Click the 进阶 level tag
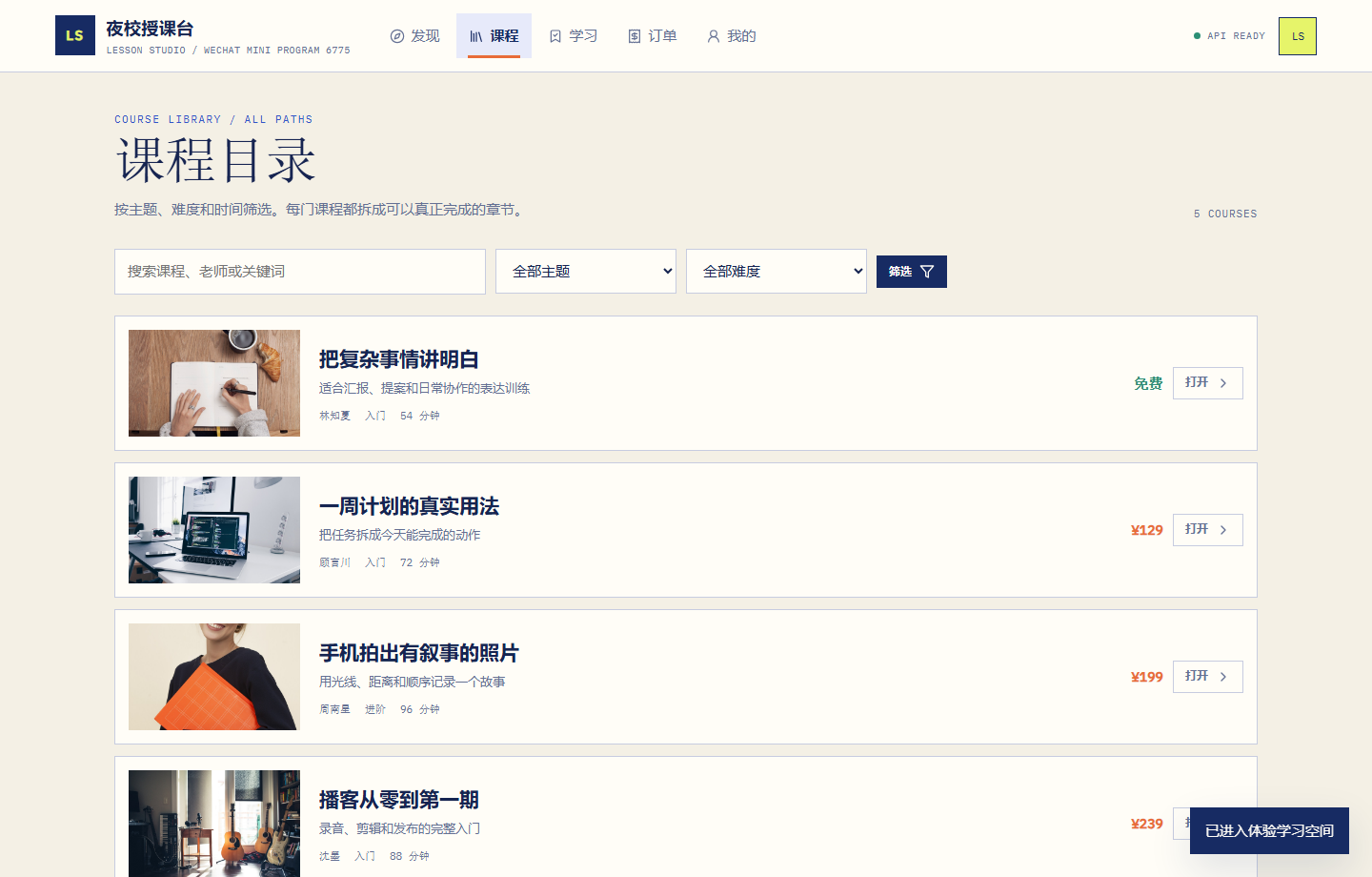Image resolution: width=1372 pixels, height=877 pixels. click(x=375, y=709)
